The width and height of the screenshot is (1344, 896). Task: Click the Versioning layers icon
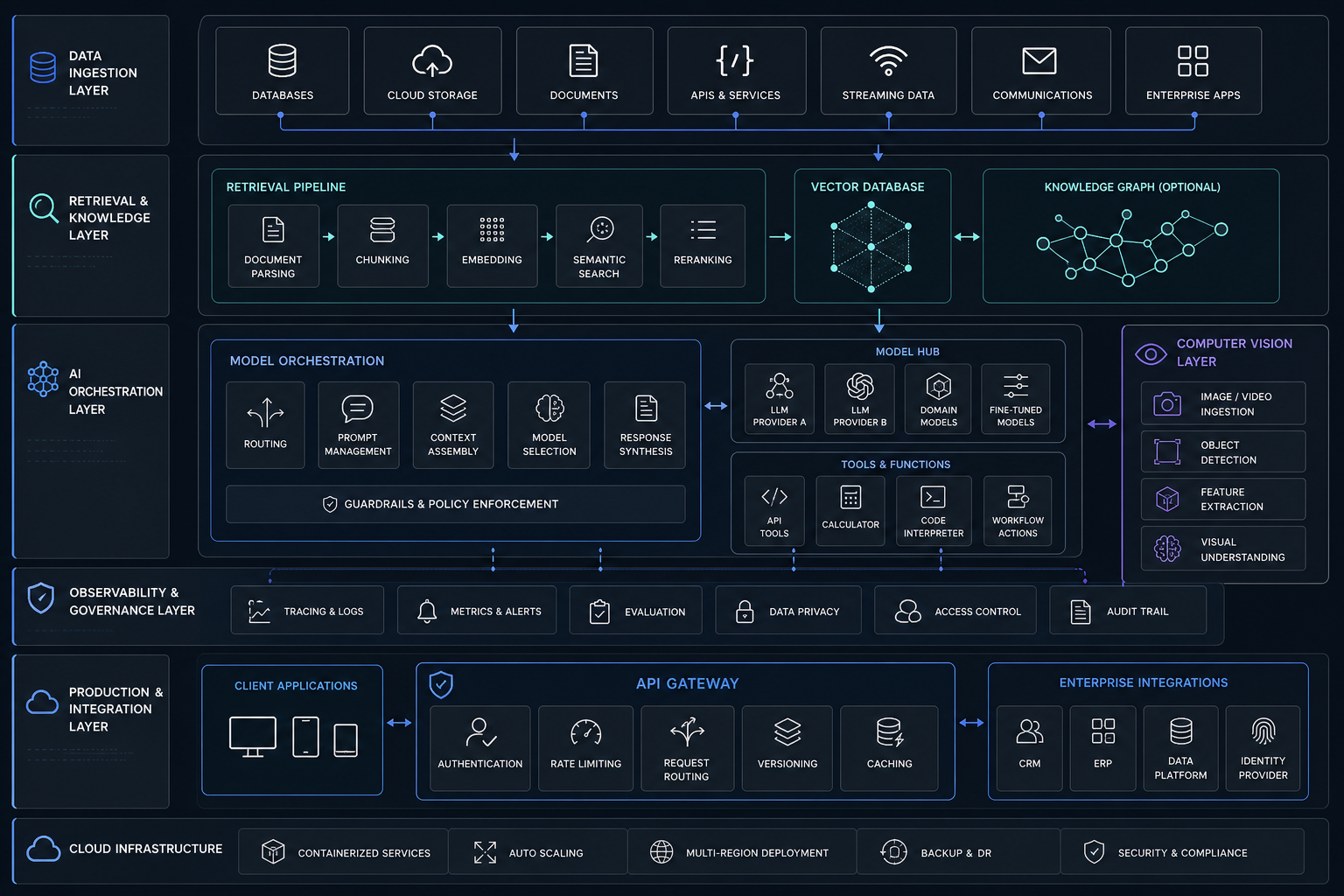(787, 731)
